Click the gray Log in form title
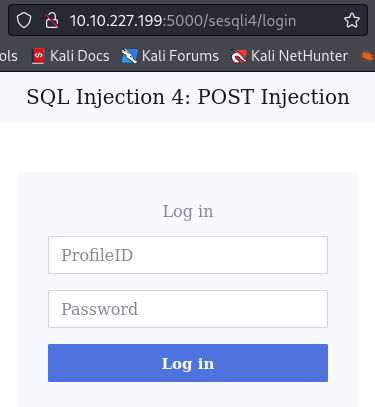 point(188,211)
